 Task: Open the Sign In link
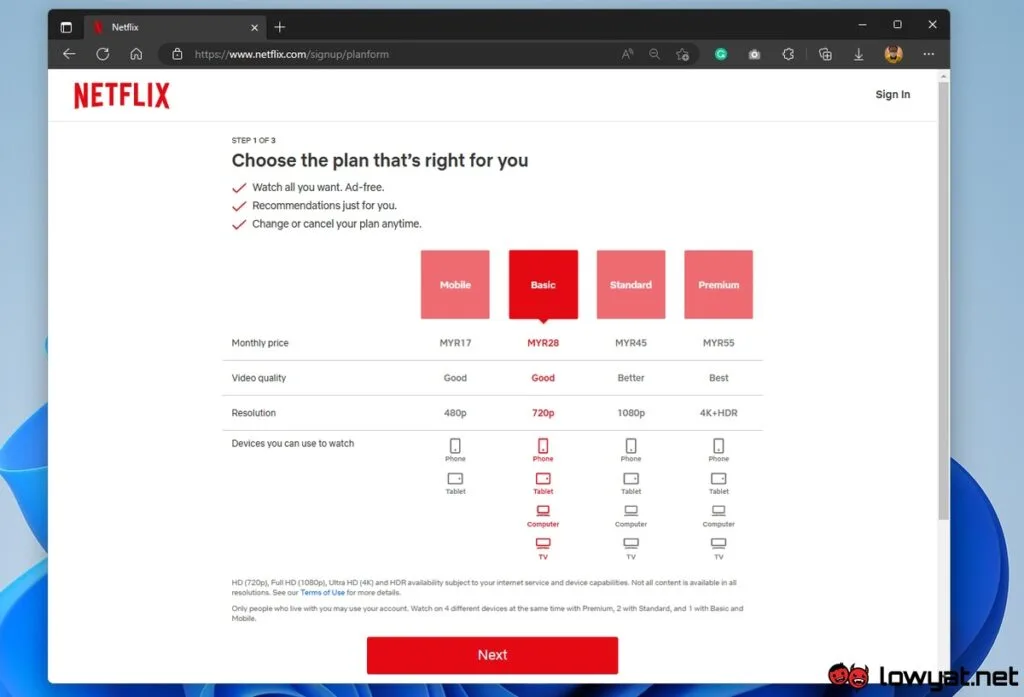893,95
